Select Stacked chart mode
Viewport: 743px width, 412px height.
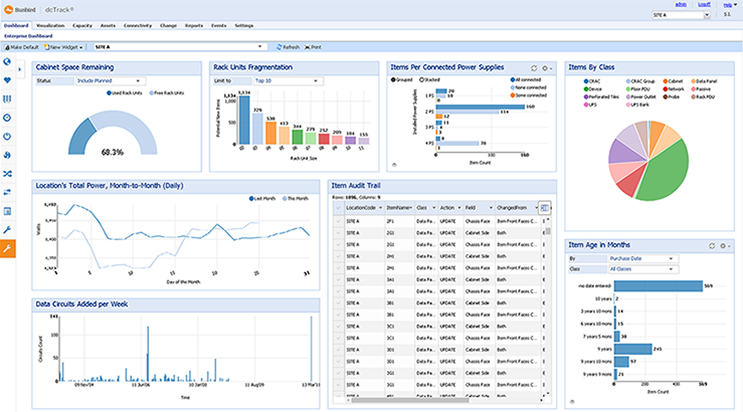click(x=430, y=80)
